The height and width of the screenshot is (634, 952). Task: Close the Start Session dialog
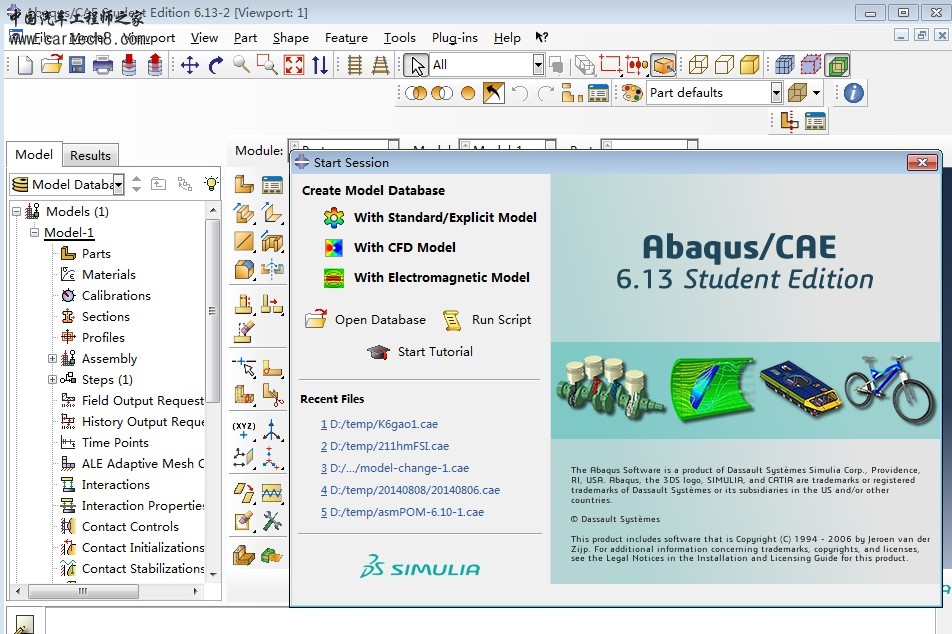922,163
